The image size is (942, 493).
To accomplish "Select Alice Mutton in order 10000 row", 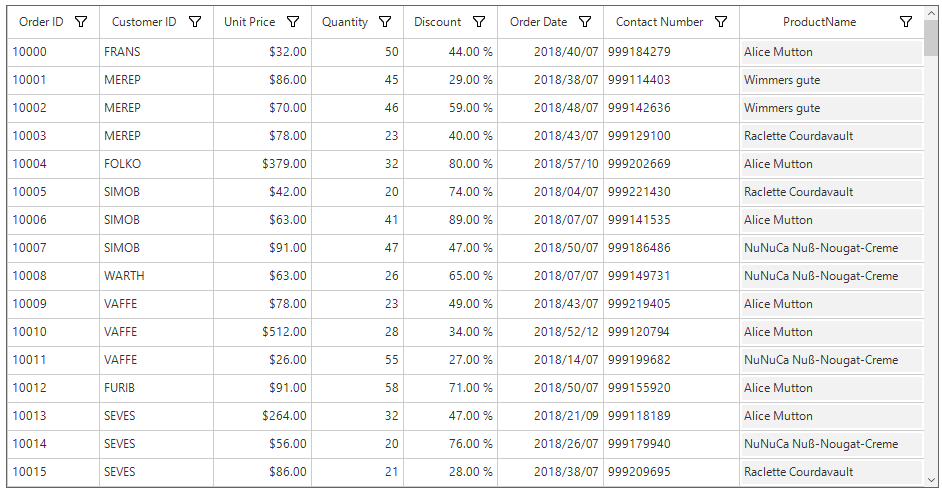I will [x=832, y=52].
